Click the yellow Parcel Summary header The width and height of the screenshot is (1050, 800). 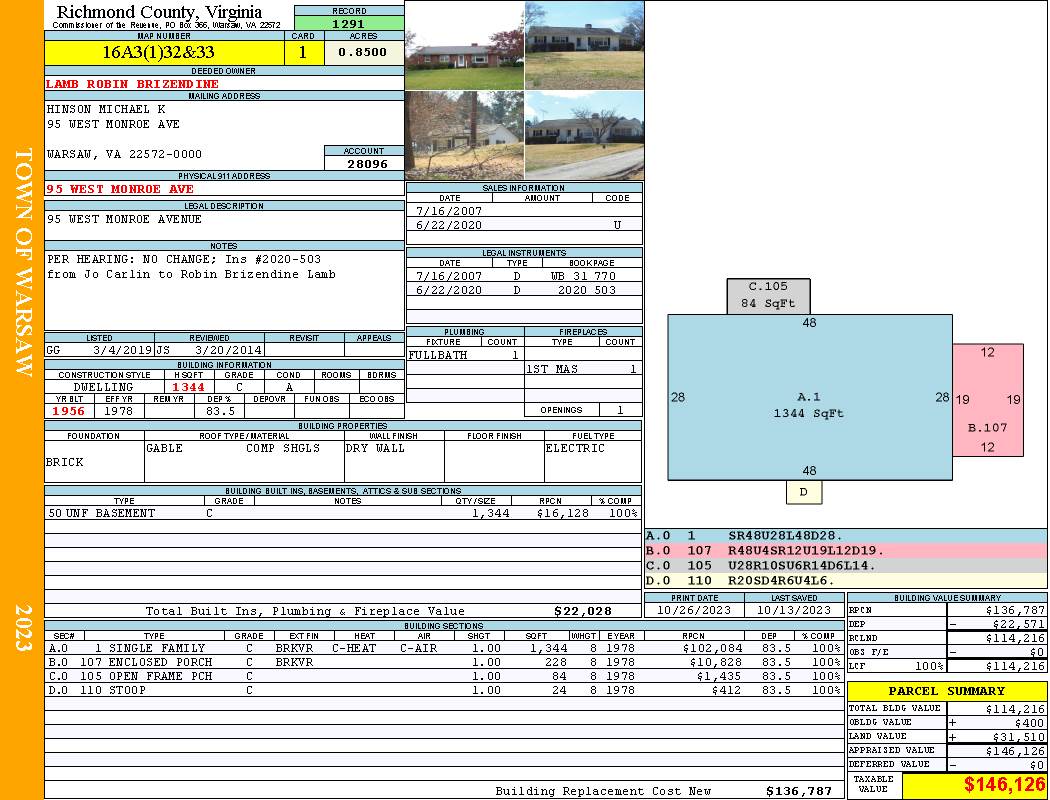(947, 691)
